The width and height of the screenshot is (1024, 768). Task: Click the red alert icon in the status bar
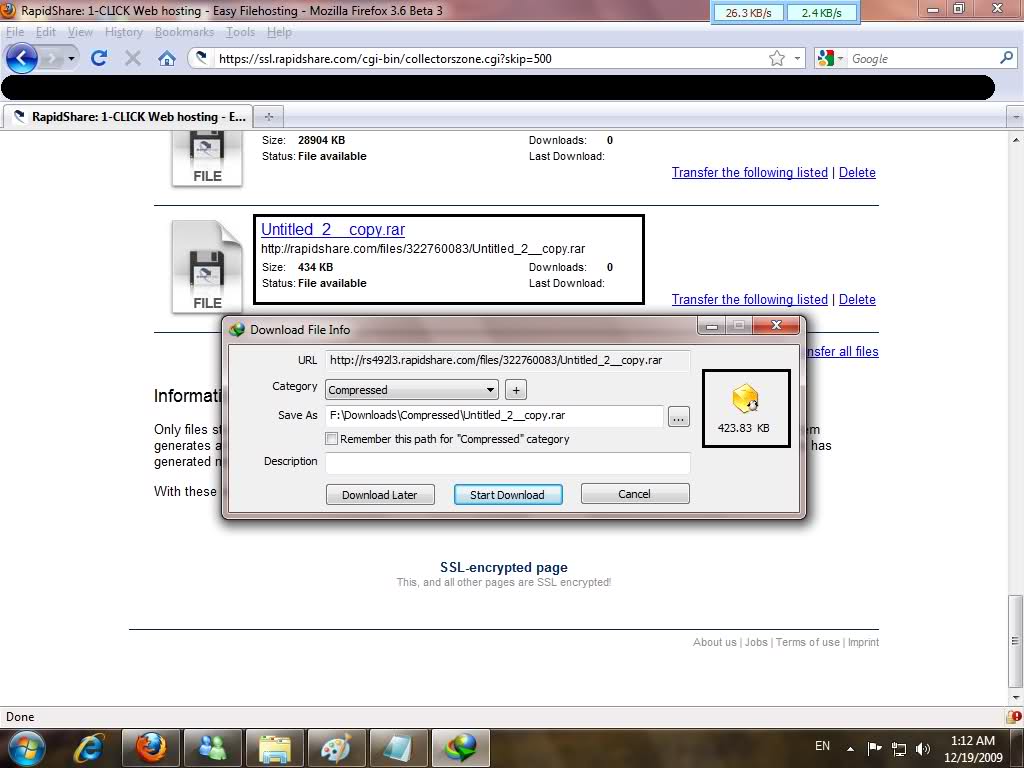coord(1016,716)
